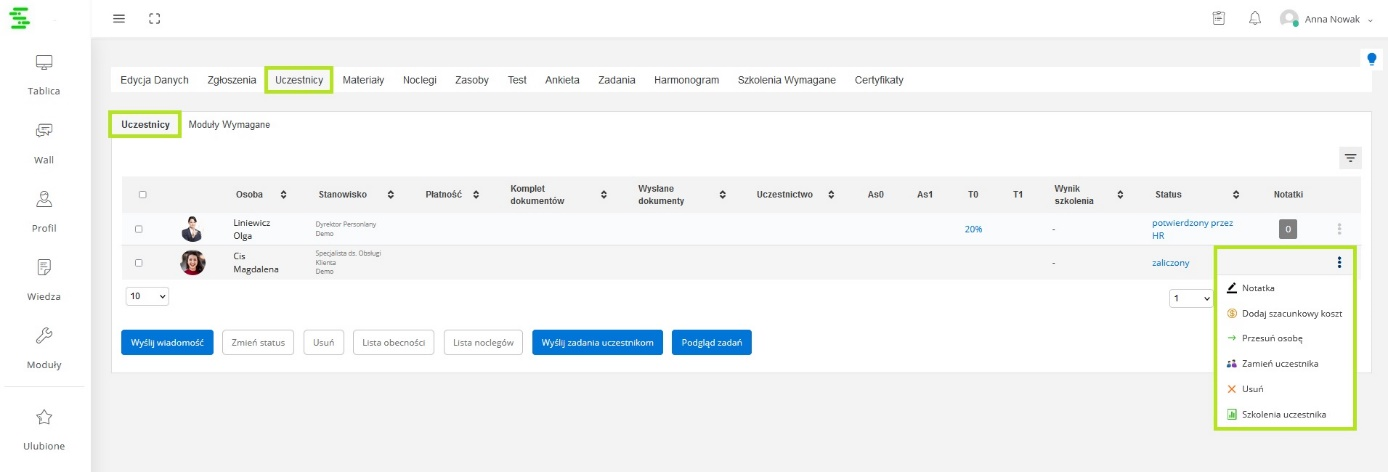
Task: Click the table filter icon
Action: click(1350, 158)
